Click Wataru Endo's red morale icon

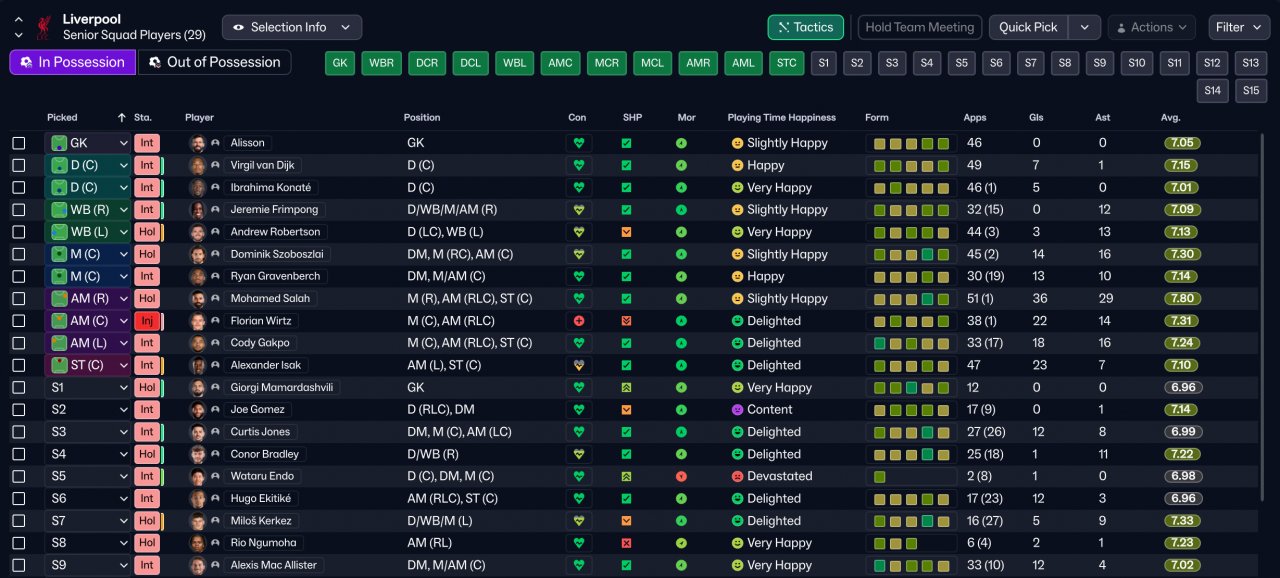681,476
